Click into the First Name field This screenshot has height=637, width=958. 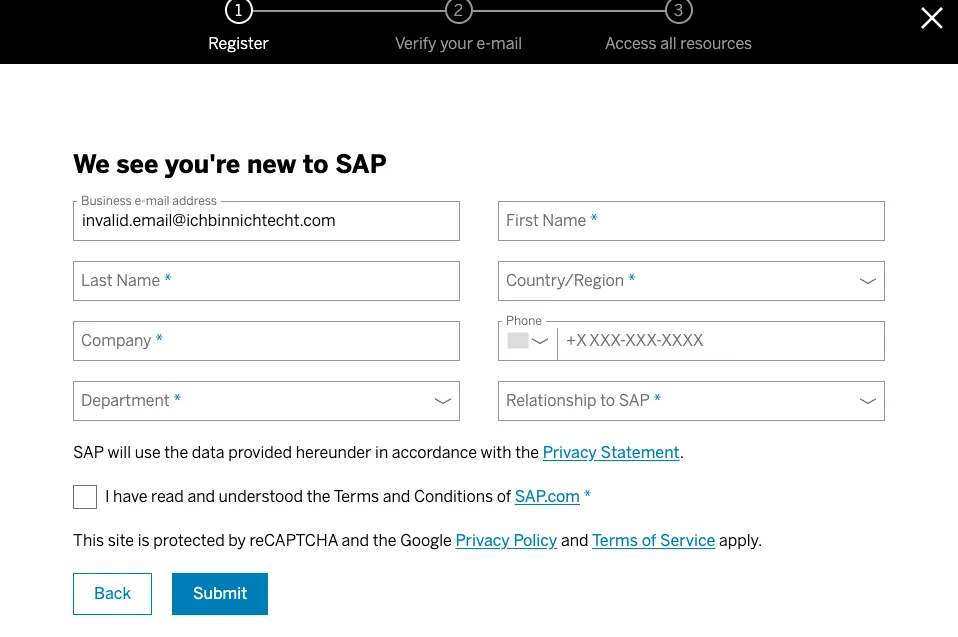coord(690,221)
